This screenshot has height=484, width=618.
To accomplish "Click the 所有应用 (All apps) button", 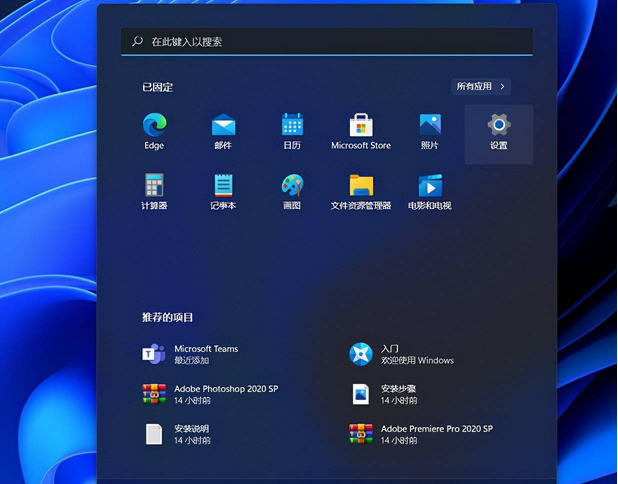I will [481, 86].
